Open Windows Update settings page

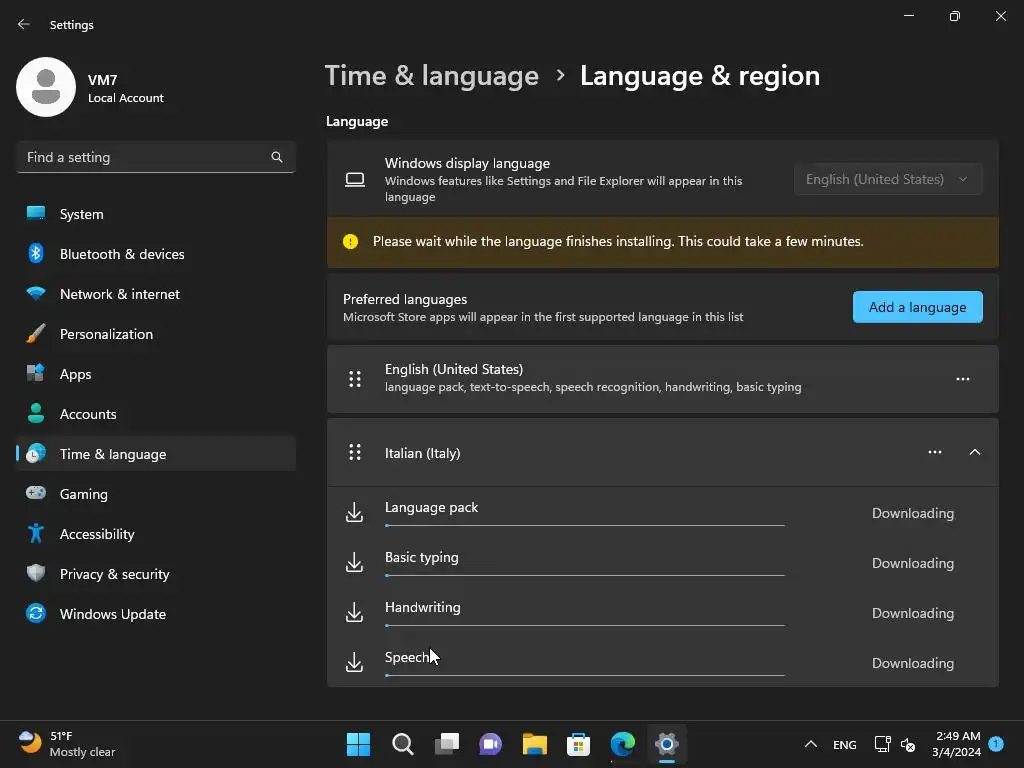[156, 613]
